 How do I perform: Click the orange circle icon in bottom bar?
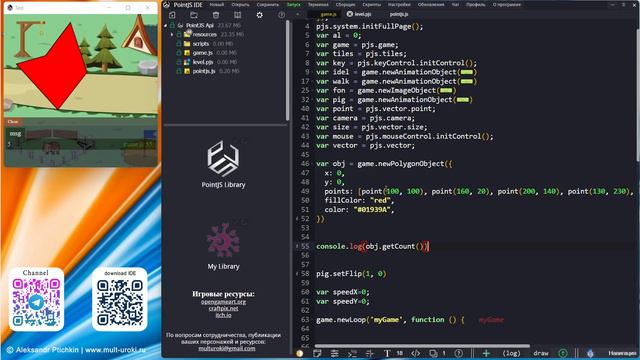coord(300,353)
